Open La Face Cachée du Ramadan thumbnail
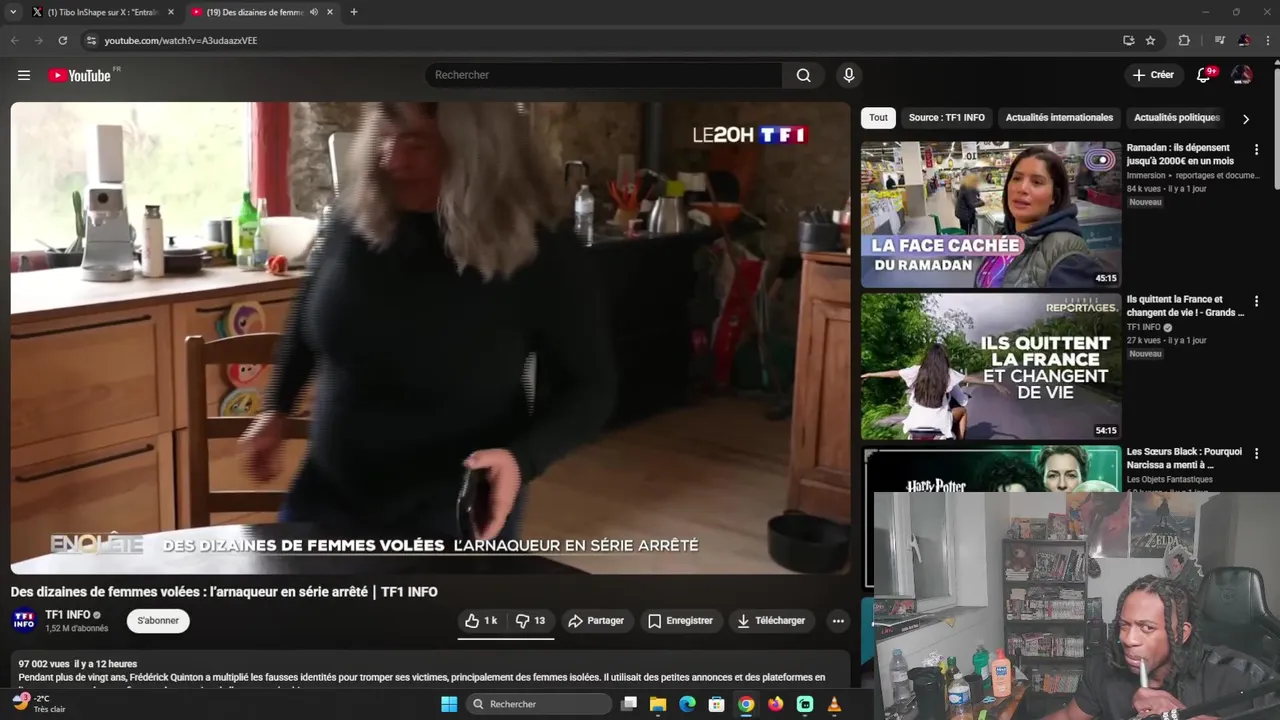Screen dimensions: 1280x720 pyautogui.click(x=991, y=215)
